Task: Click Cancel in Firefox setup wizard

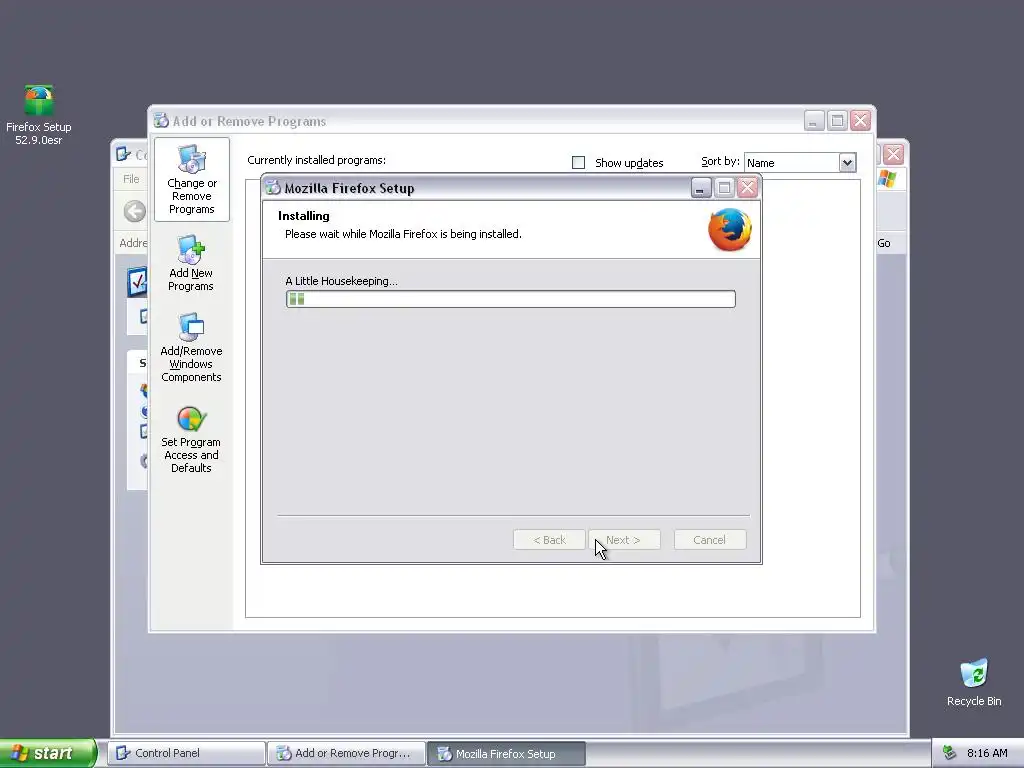Action: [710, 540]
